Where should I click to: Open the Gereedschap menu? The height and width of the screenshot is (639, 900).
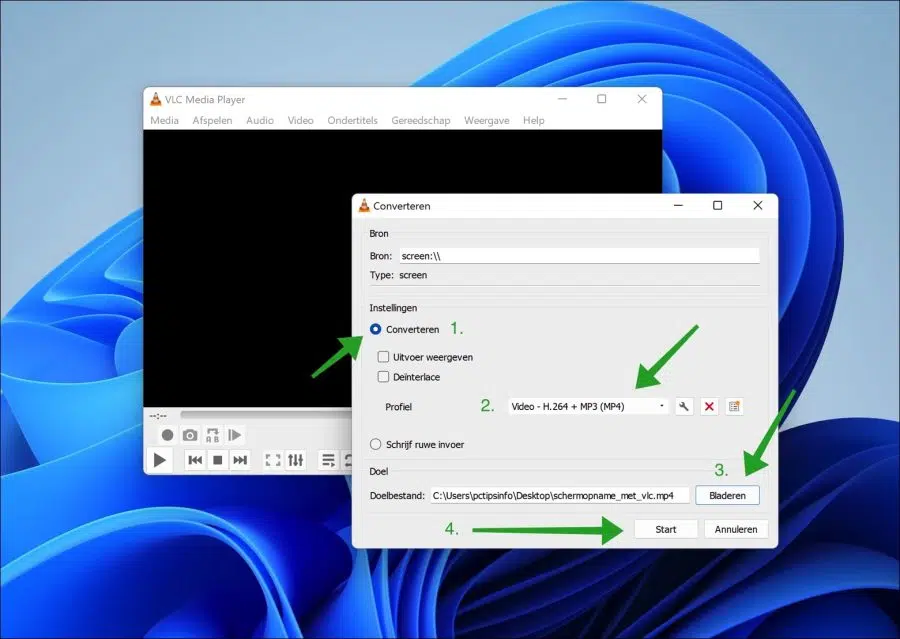[x=421, y=120]
